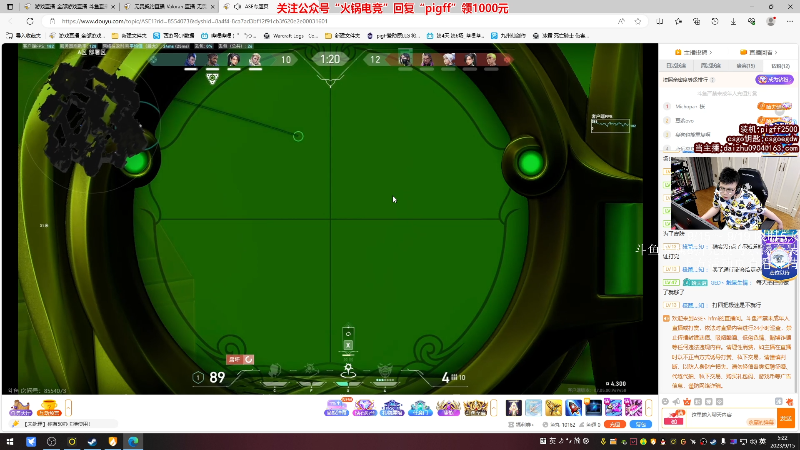This screenshot has width=800, height=450.
Task: Click the golden trophy icon at bottom left
Action: [x=49, y=408]
